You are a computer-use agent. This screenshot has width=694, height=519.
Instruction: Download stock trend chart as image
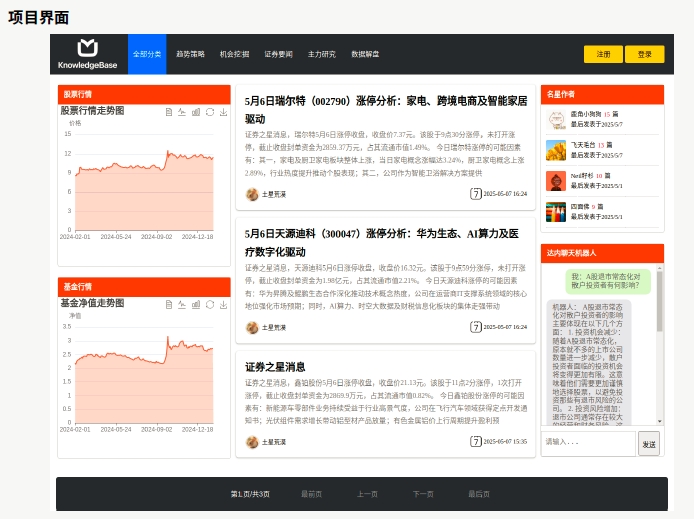224,111
